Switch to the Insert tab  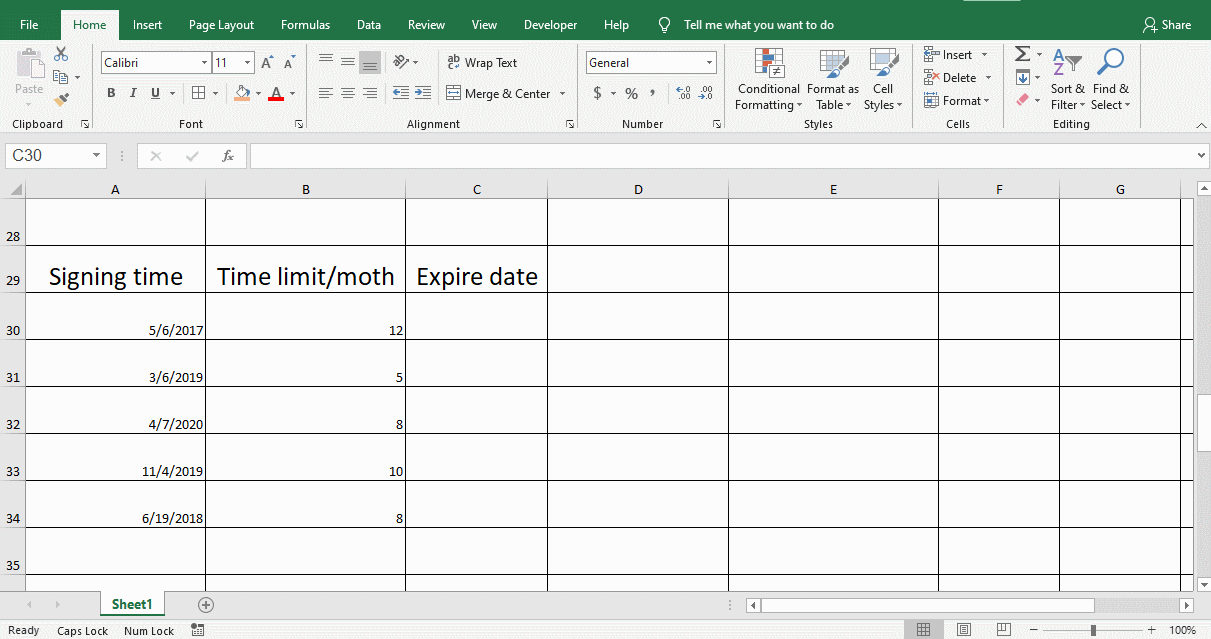click(x=147, y=25)
